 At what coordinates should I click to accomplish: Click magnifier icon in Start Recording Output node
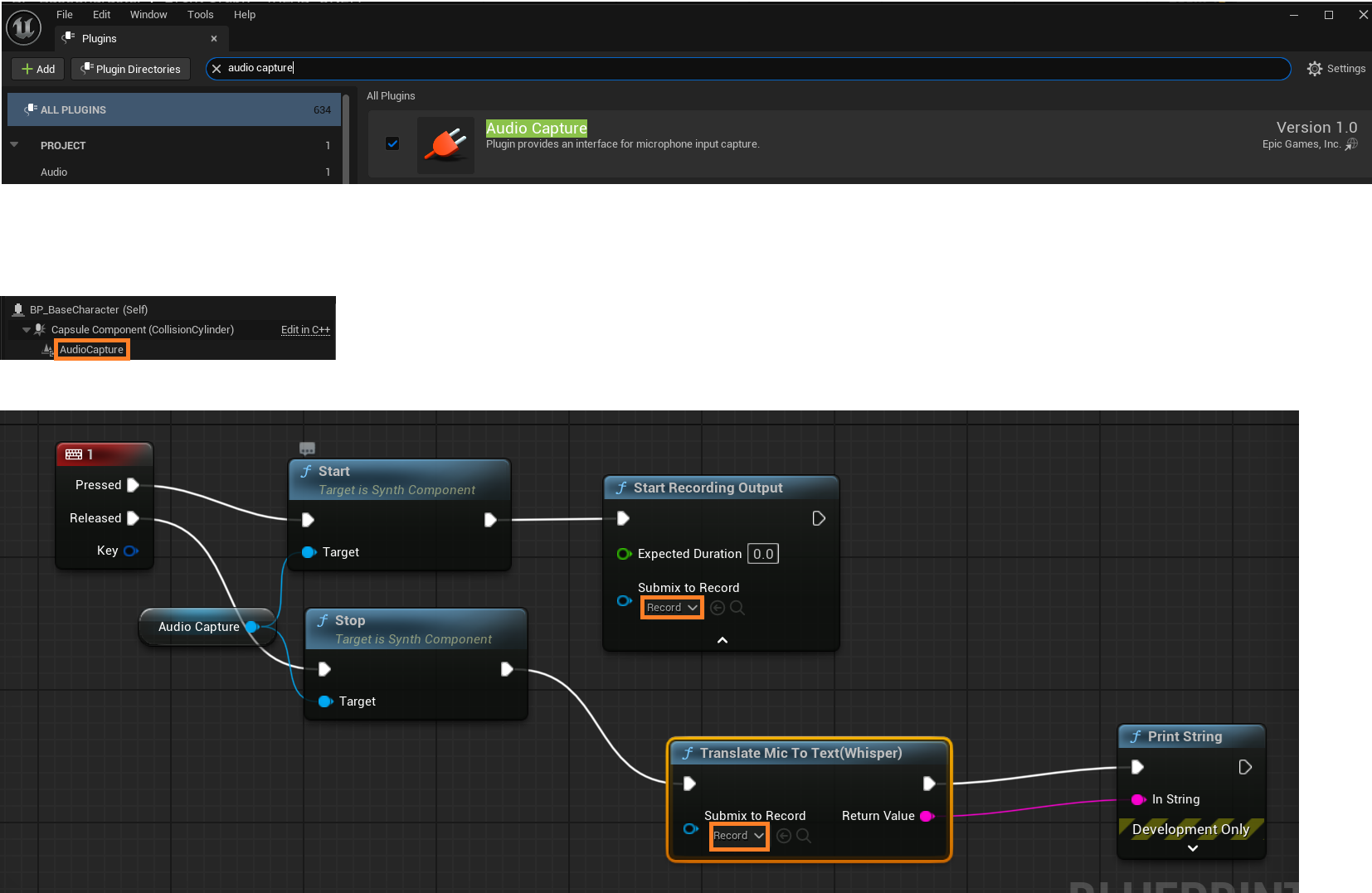(737, 608)
